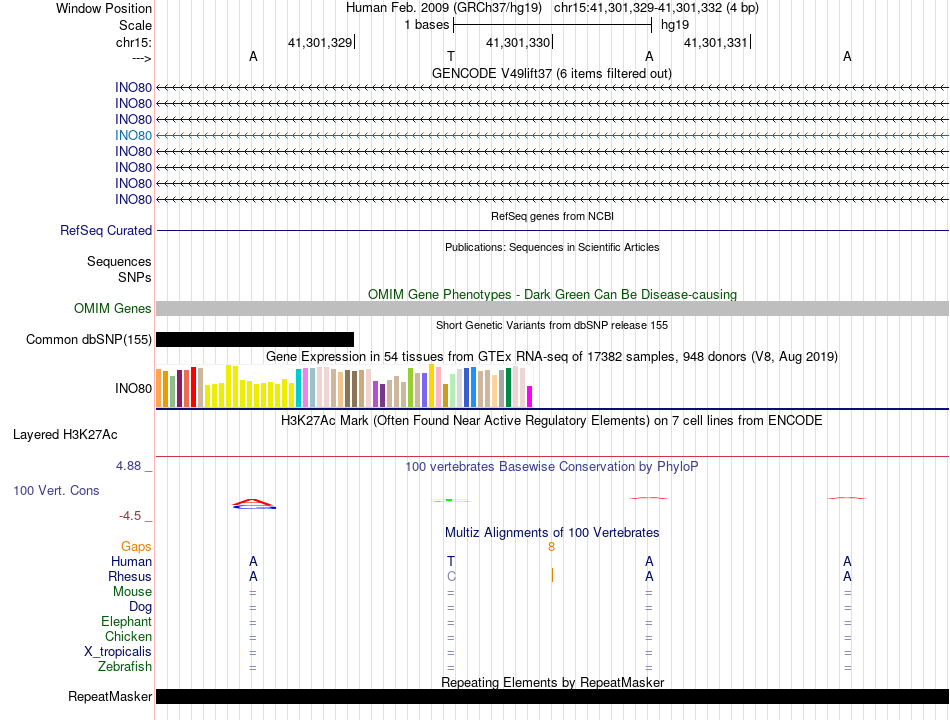
Task: Click the orange gap count 8
Action: tap(551, 547)
